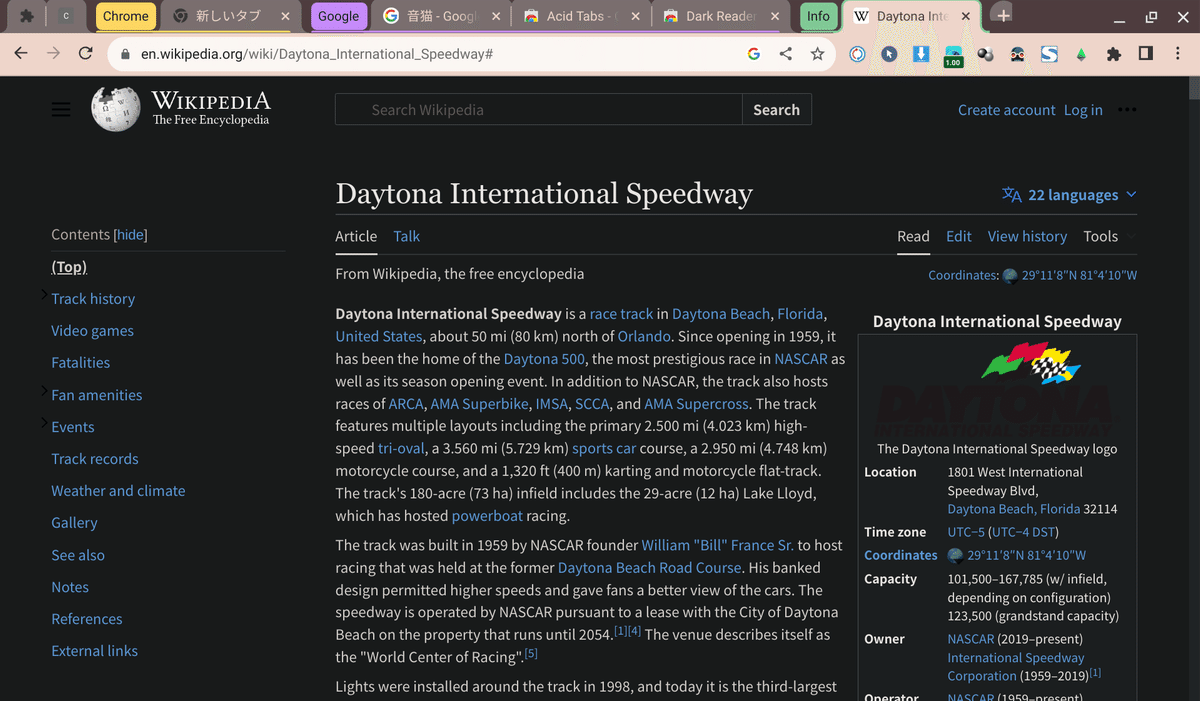Image resolution: width=1200 pixels, height=701 pixels.
Task: Collapse the Chrome tab group
Action: (126, 16)
